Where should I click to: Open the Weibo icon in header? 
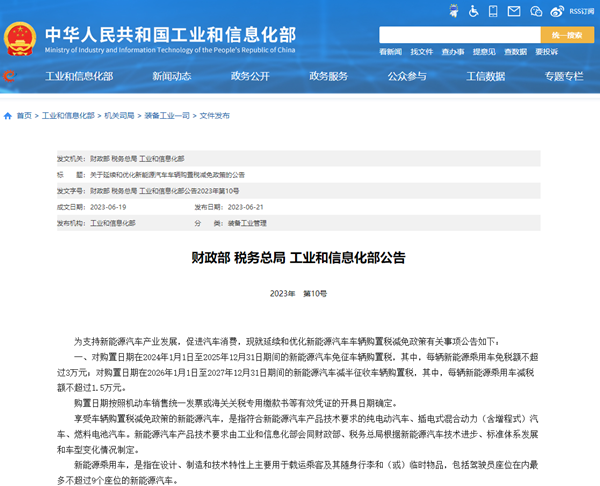(557, 11)
